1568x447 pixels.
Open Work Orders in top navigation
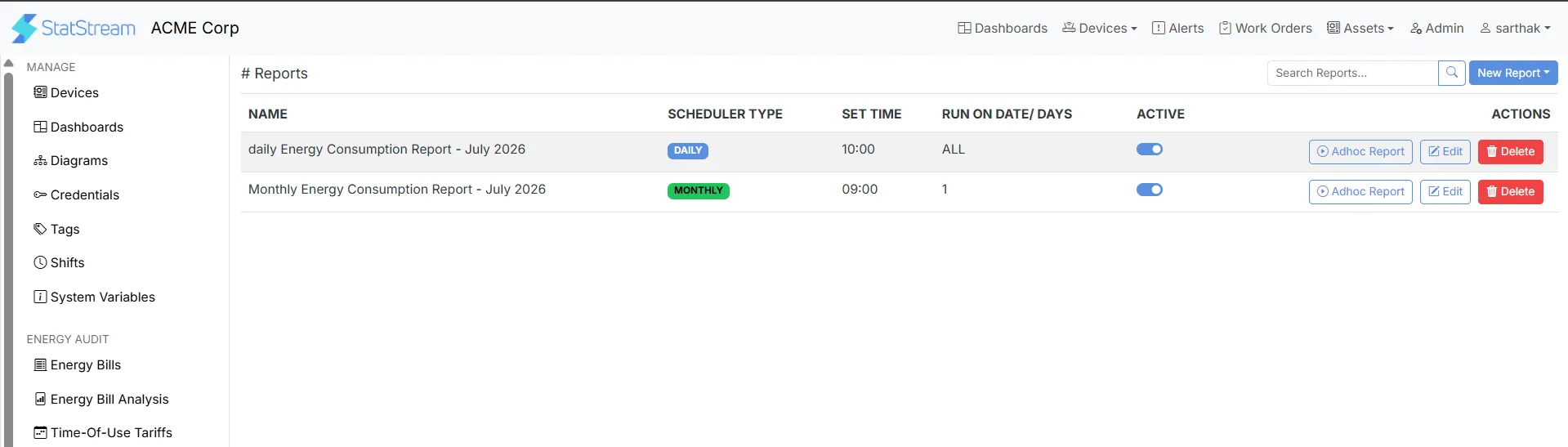1265,28
